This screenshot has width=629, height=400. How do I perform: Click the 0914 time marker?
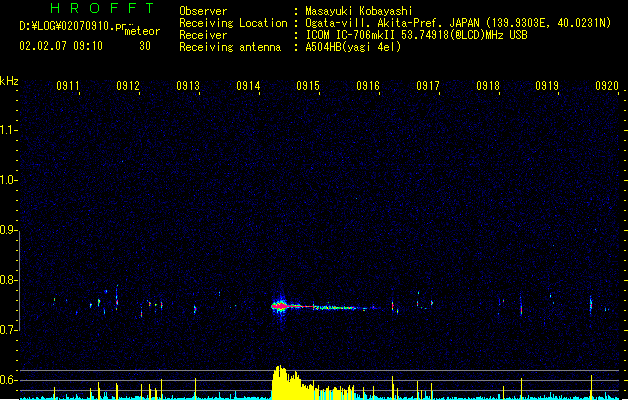point(248,86)
